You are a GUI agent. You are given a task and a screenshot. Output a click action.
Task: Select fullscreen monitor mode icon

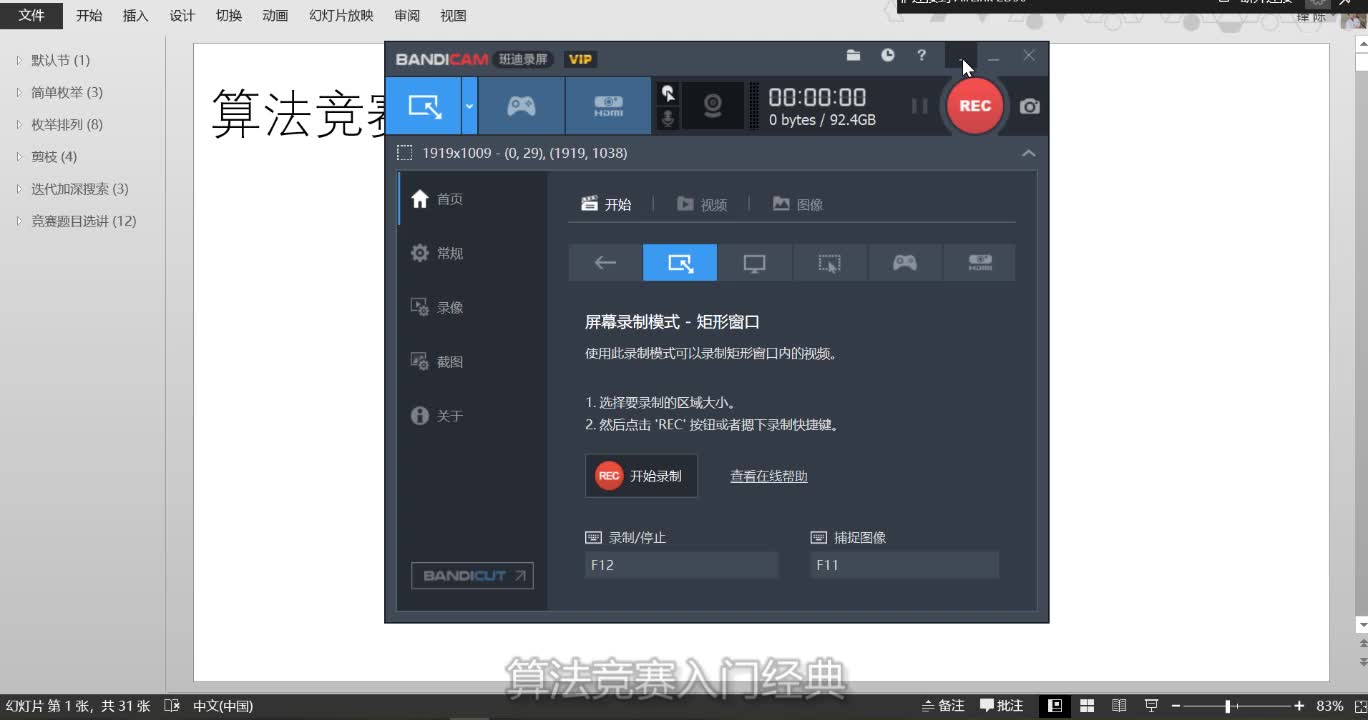point(755,263)
